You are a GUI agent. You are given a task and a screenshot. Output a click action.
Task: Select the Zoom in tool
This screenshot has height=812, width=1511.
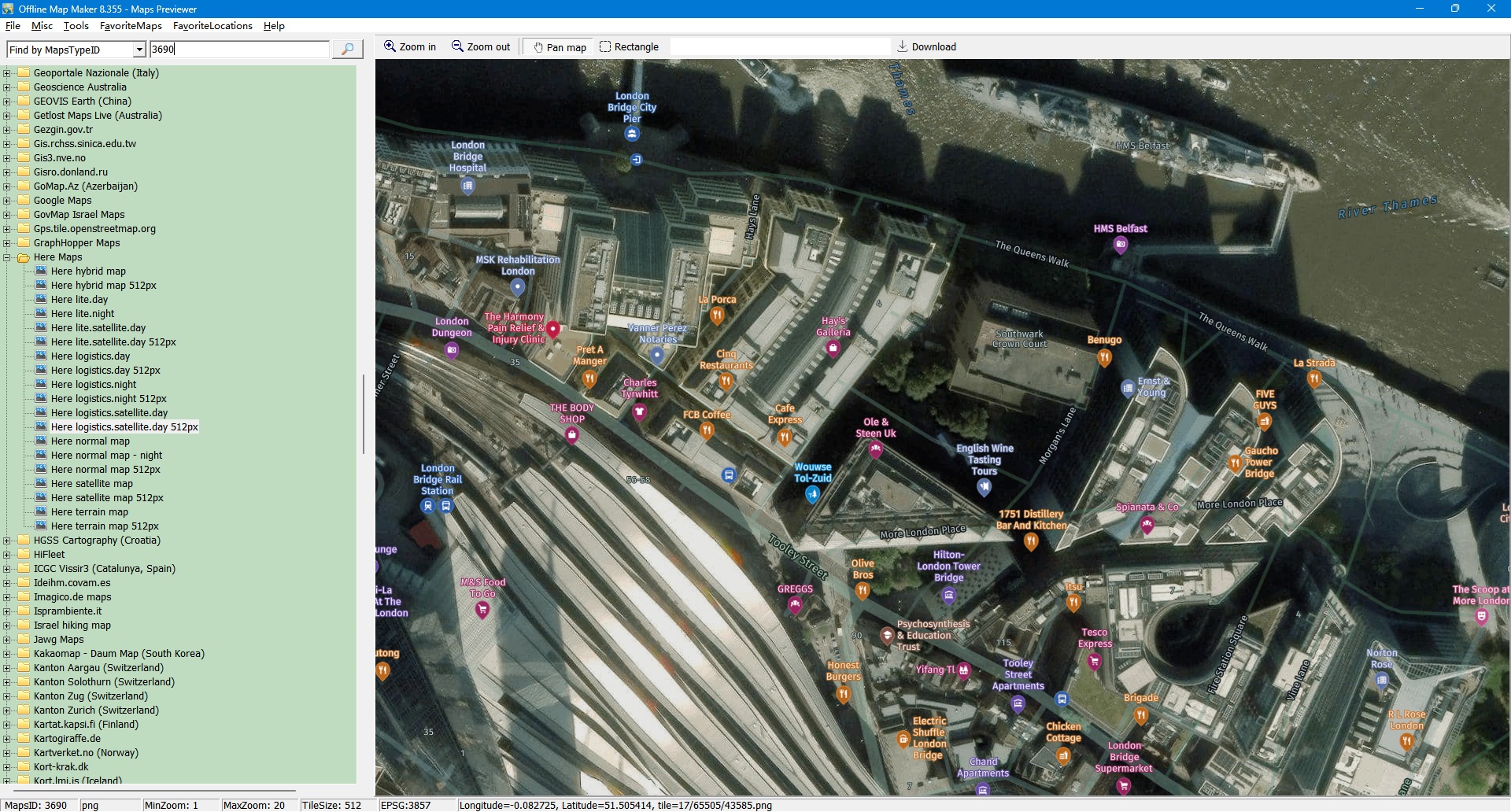[x=409, y=47]
